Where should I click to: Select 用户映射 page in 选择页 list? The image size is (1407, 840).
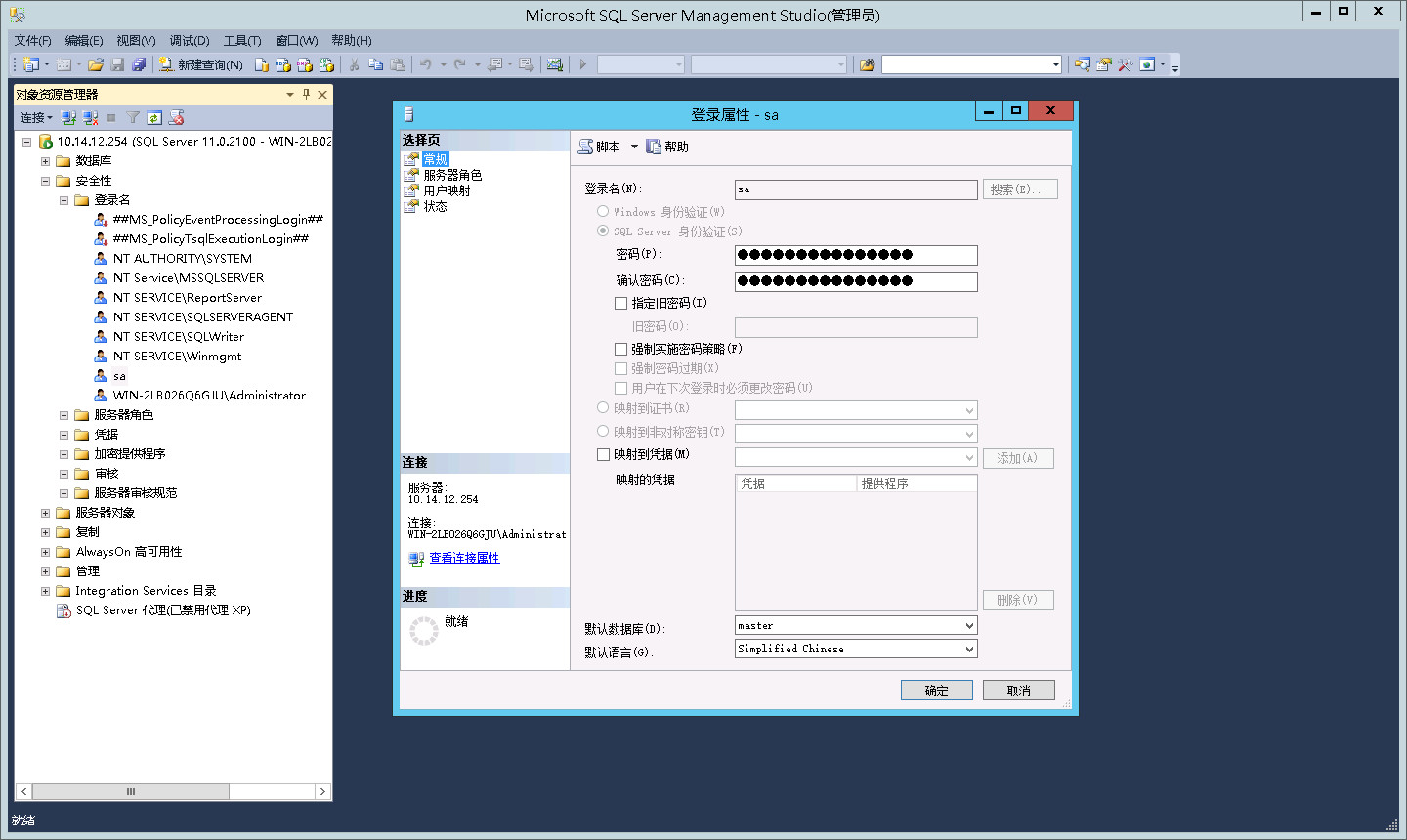(447, 190)
